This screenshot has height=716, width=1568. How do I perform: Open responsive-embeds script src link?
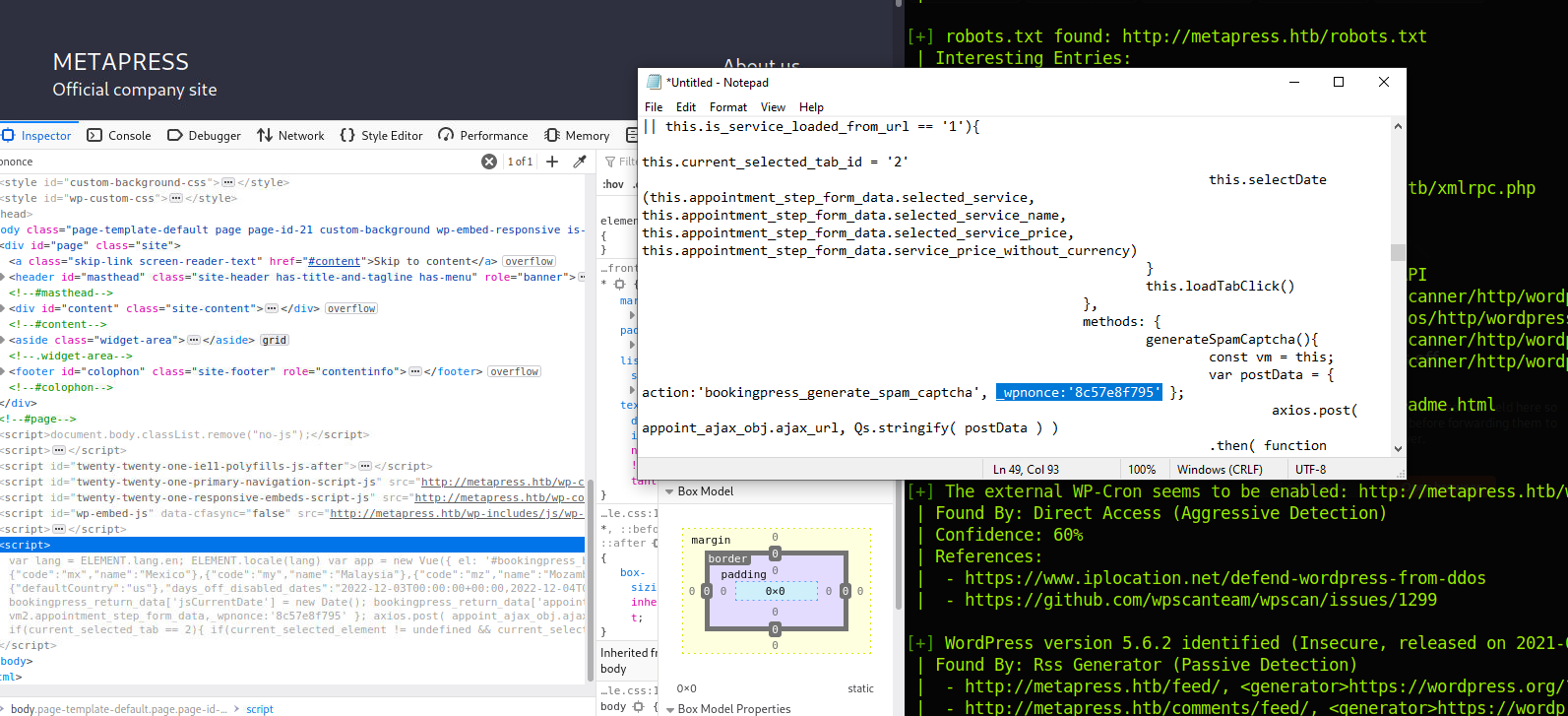click(x=499, y=497)
